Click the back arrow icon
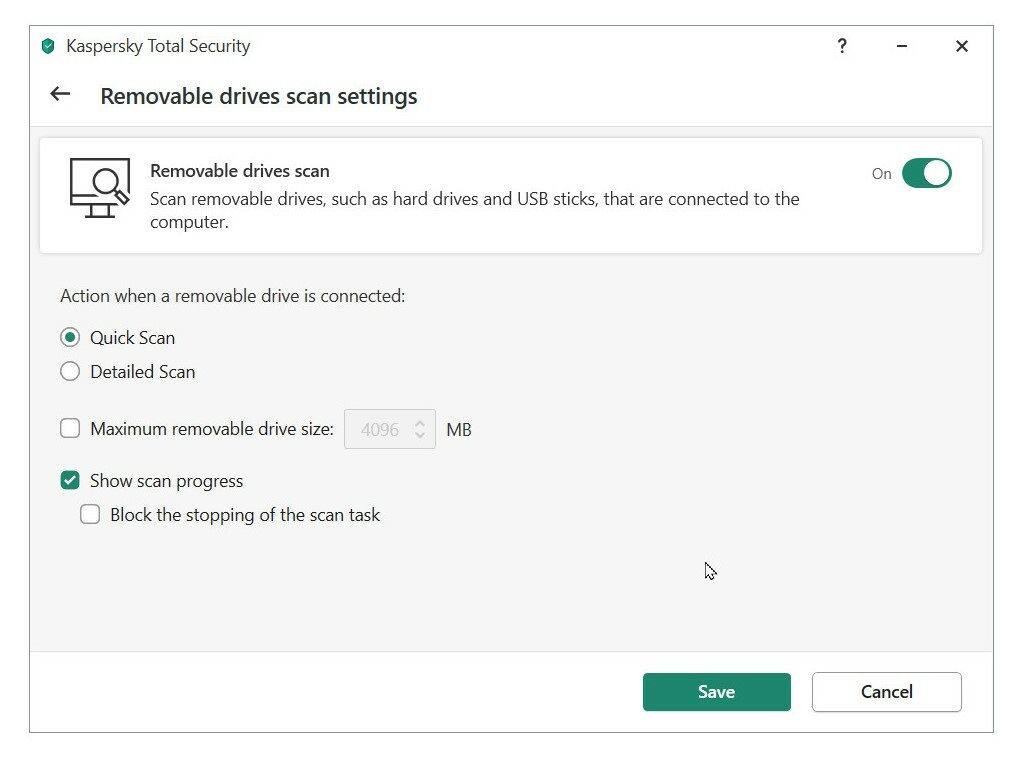Viewport: 1016px width, 762px height. 60,94
